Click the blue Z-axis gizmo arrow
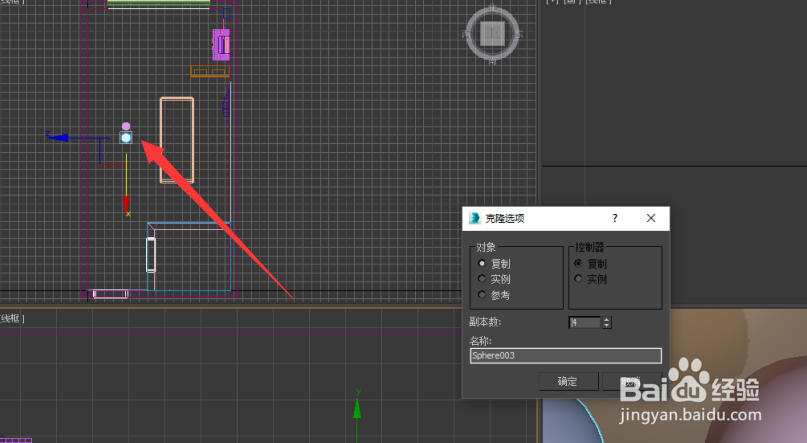This screenshot has height=443, width=807. [x=58, y=137]
